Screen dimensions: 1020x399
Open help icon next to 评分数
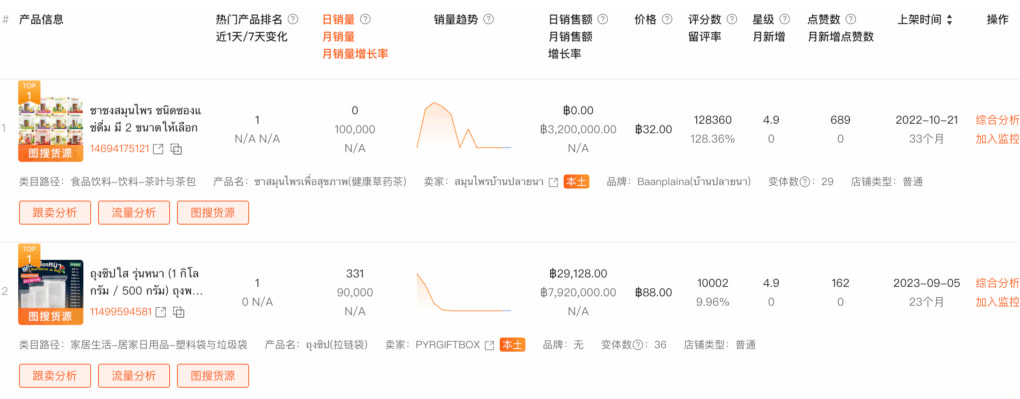coord(732,20)
